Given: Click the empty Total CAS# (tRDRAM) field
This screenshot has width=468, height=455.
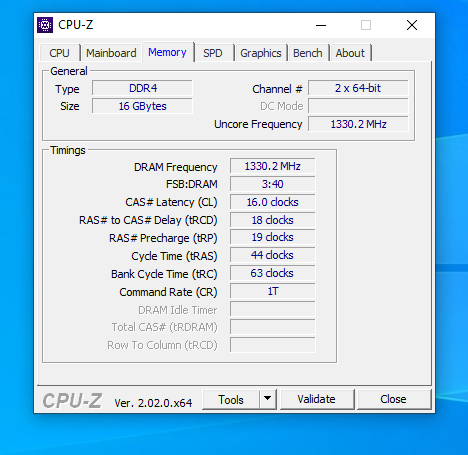Looking at the screenshot, I should tap(273, 327).
